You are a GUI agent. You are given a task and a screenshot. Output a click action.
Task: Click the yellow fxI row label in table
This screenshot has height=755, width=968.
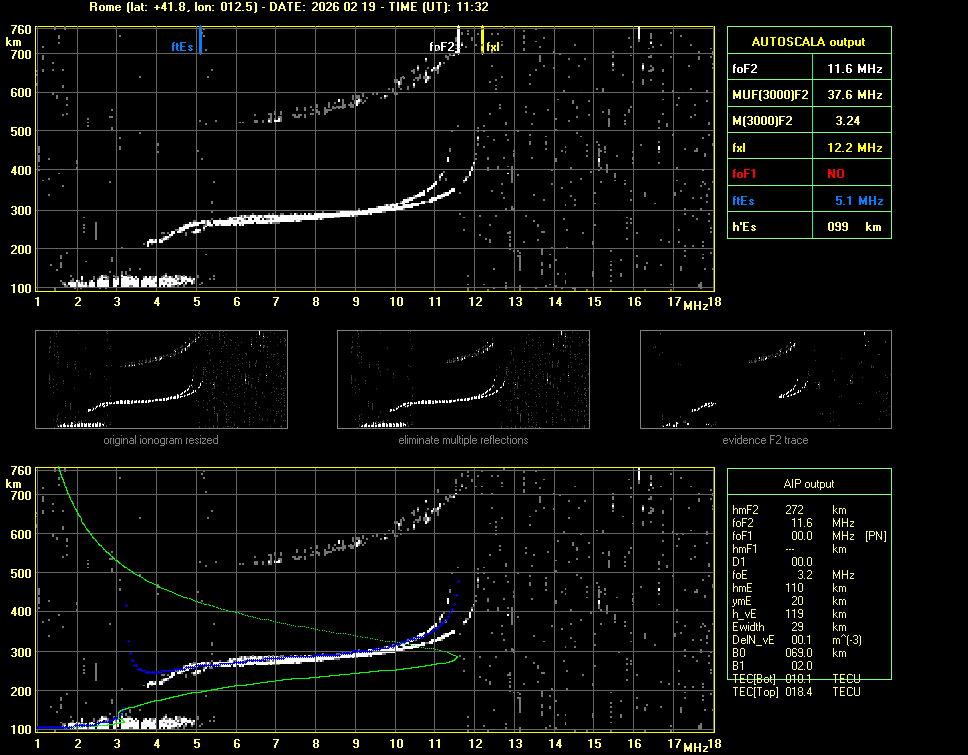point(740,148)
